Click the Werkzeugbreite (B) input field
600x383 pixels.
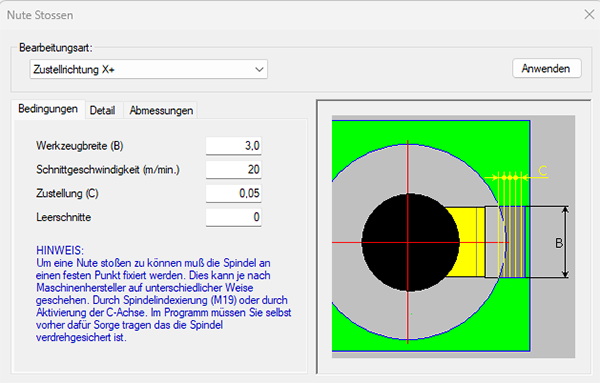click(233, 146)
